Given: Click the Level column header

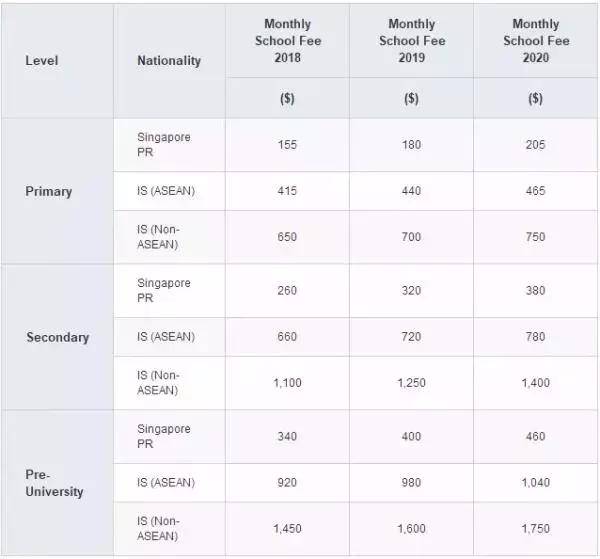Looking at the screenshot, I should [41, 60].
